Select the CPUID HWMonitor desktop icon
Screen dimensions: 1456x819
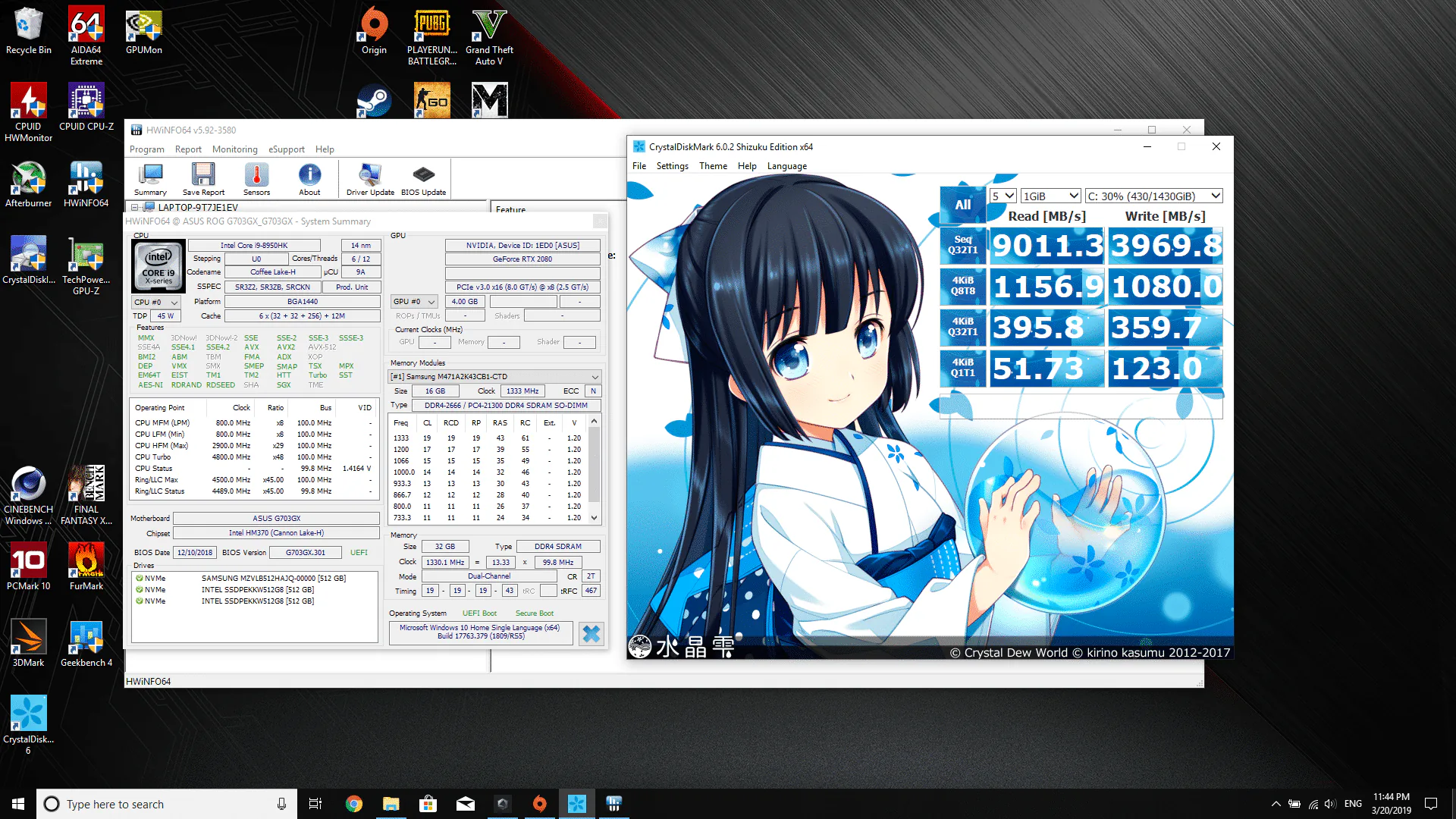29,112
